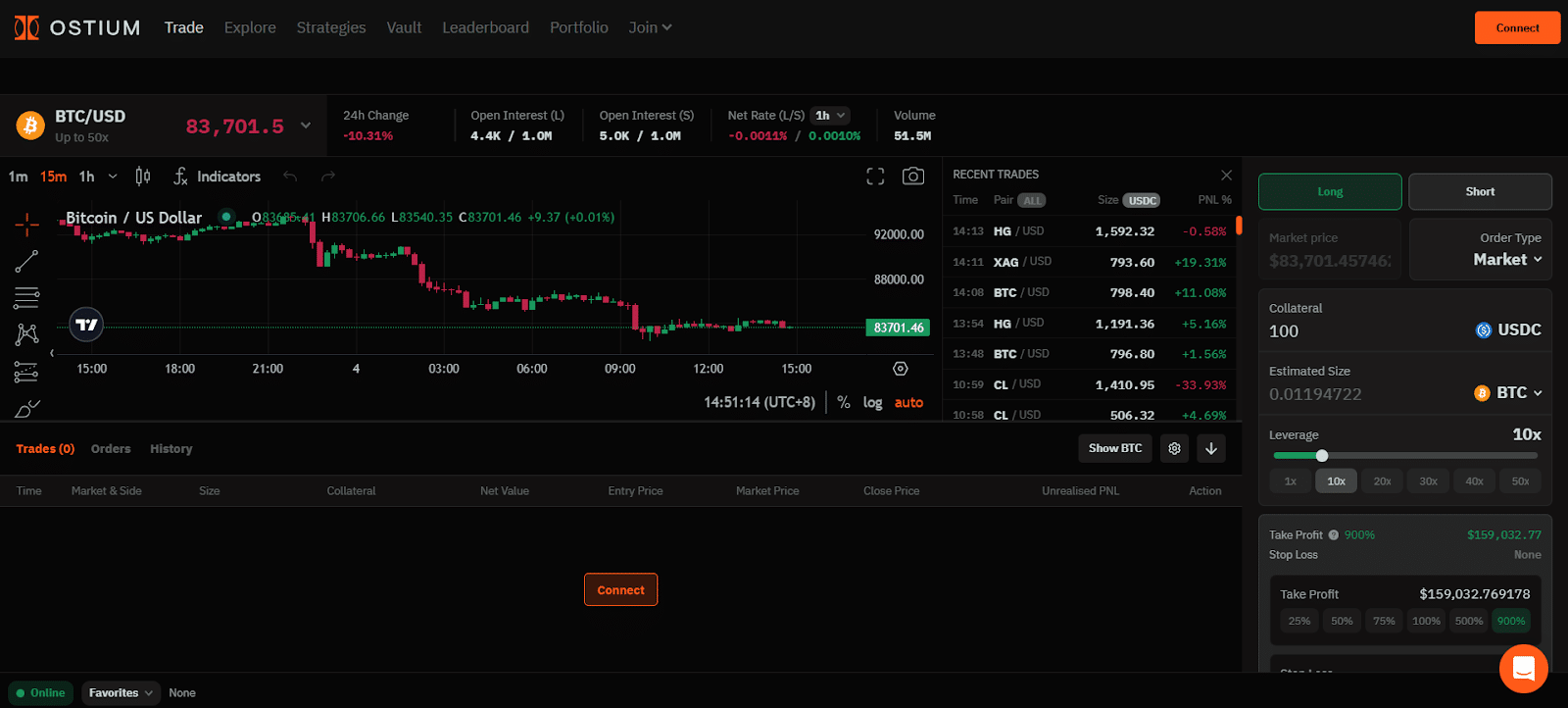Choose 100% take profit preset
The image size is (1568, 708).
click(x=1426, y=622)
